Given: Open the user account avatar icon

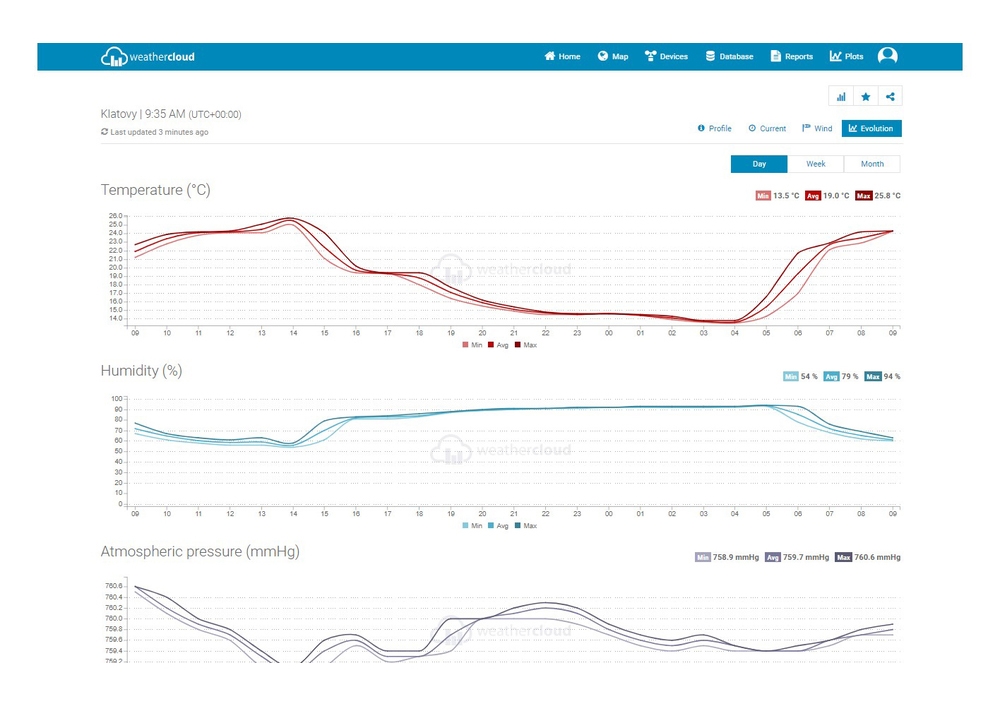Looking at the screenshot, I should [887, 57].
